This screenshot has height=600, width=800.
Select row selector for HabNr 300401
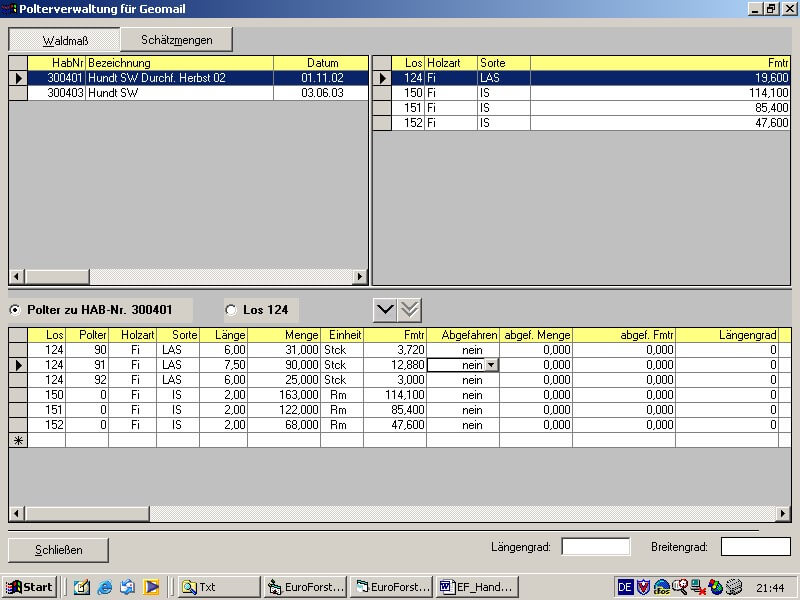18,78
